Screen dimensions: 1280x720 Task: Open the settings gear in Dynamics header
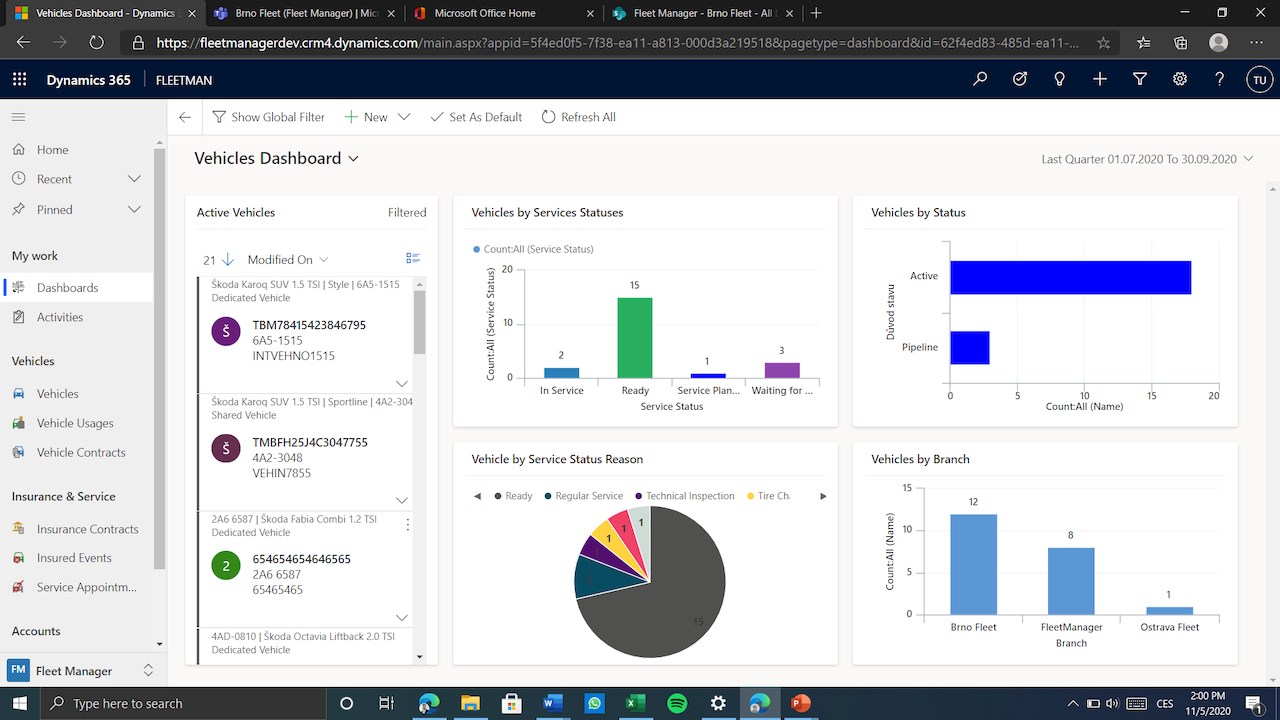(x=1180, y=80)
